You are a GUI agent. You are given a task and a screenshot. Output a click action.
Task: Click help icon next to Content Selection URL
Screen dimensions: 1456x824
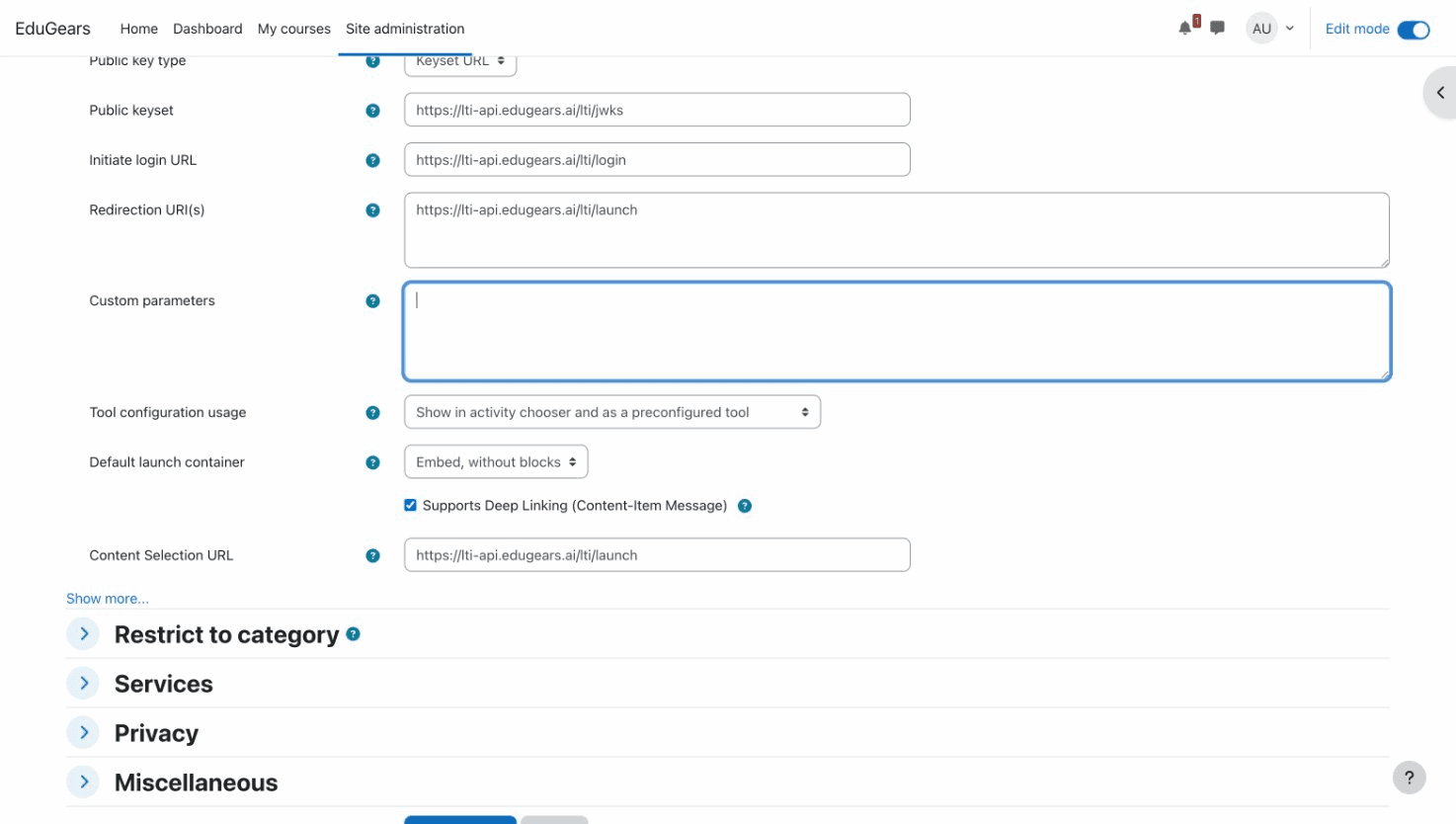pos(372,554)
